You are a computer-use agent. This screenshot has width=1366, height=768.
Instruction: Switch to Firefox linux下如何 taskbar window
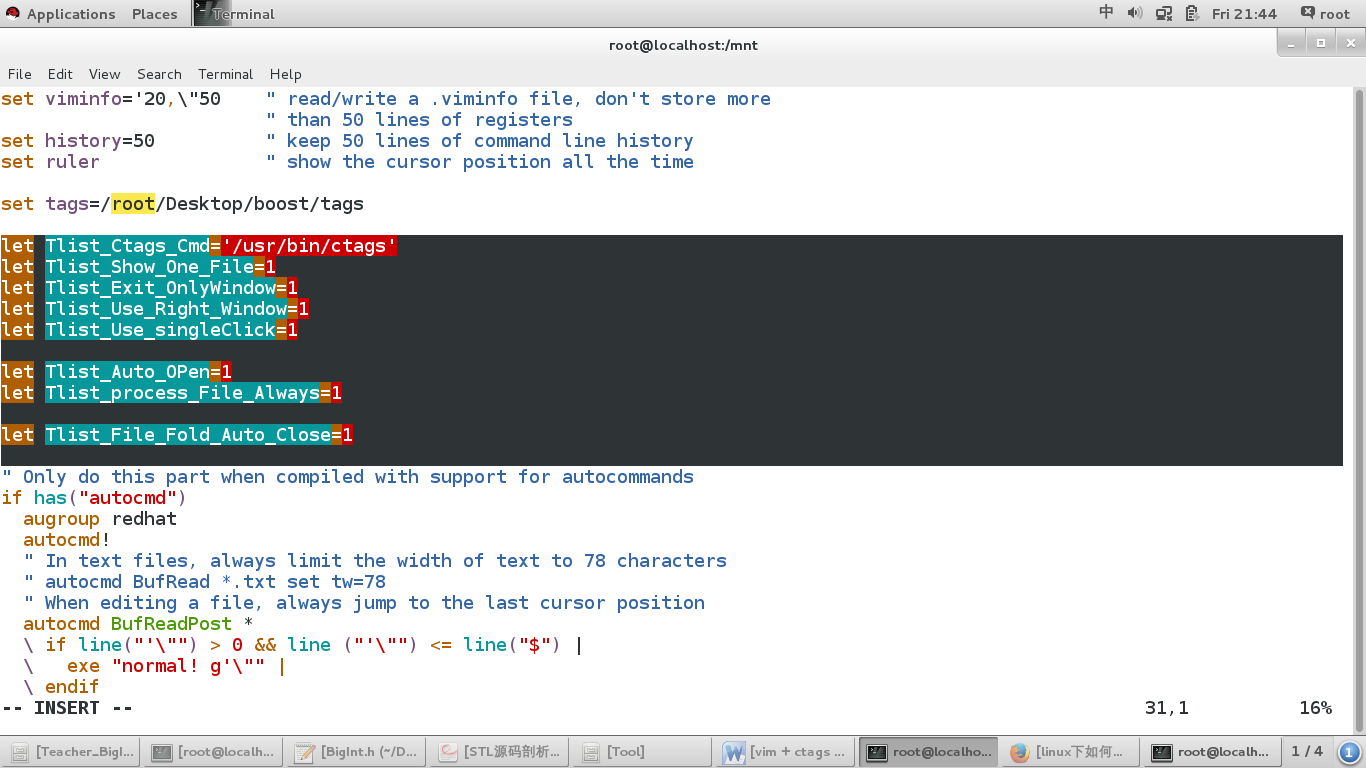1071,752
